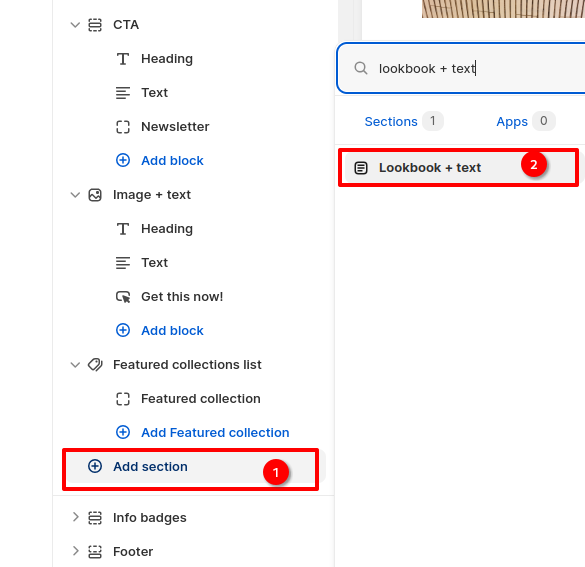Image resolution: width=585 pixels, height=567 pixels.
Task: Click the Featured collections list tag icon
Action: [x=95, y=365]
